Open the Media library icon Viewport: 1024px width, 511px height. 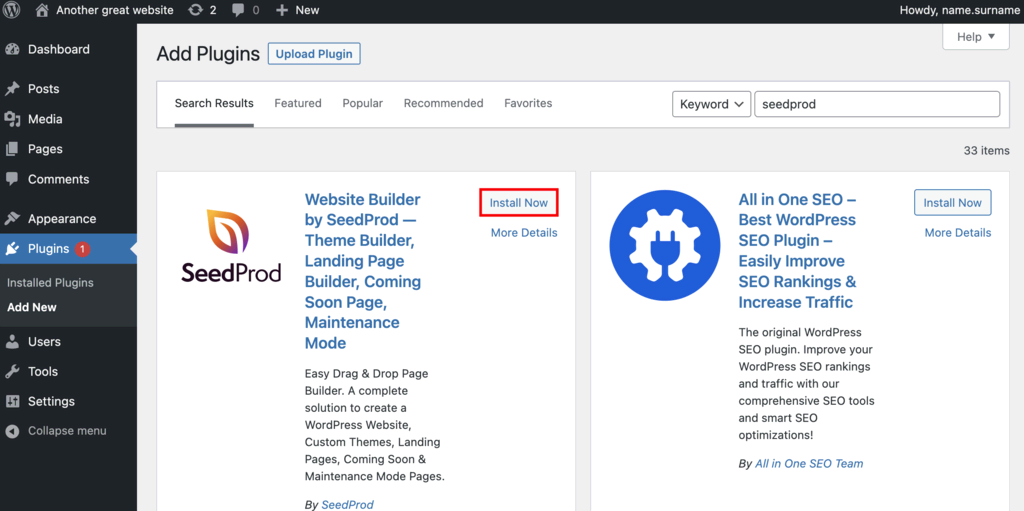[12, 119]
